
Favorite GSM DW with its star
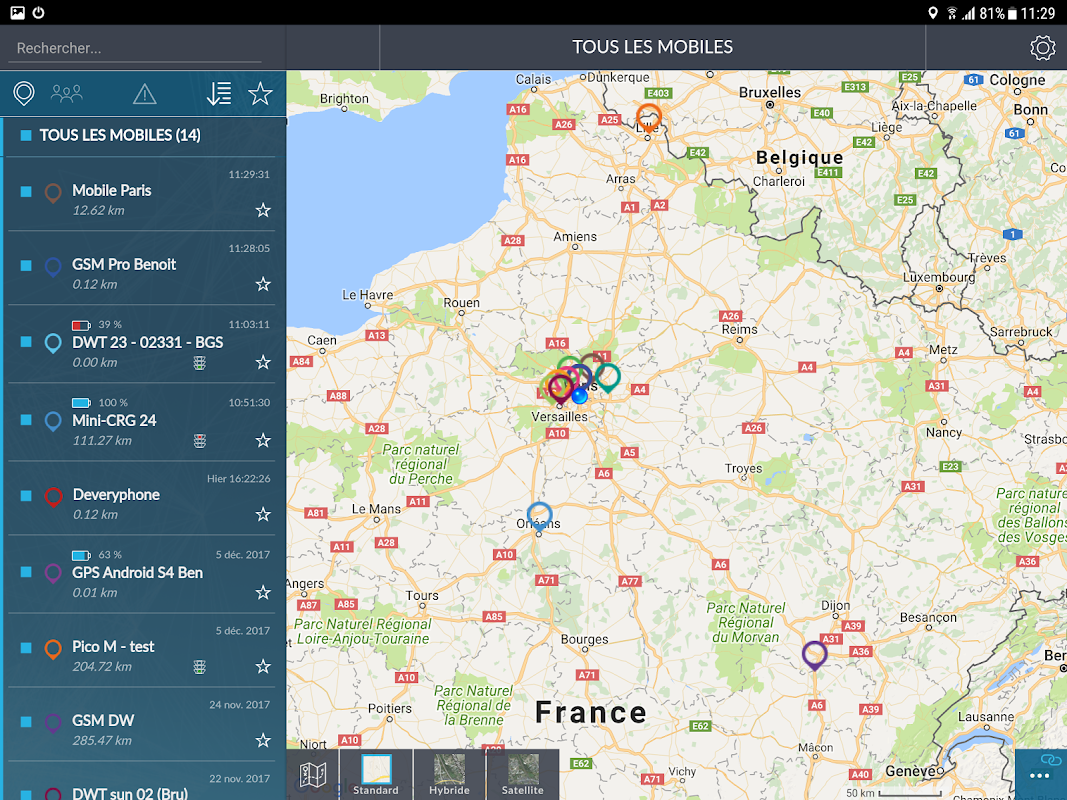coord(263,740)
